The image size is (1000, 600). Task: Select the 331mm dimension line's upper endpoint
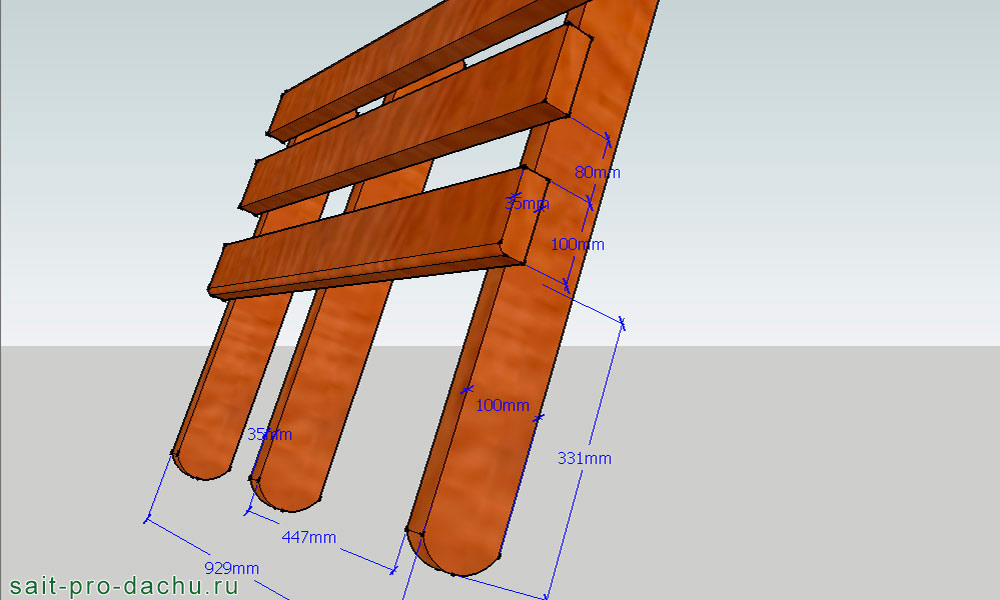(622, 322)
